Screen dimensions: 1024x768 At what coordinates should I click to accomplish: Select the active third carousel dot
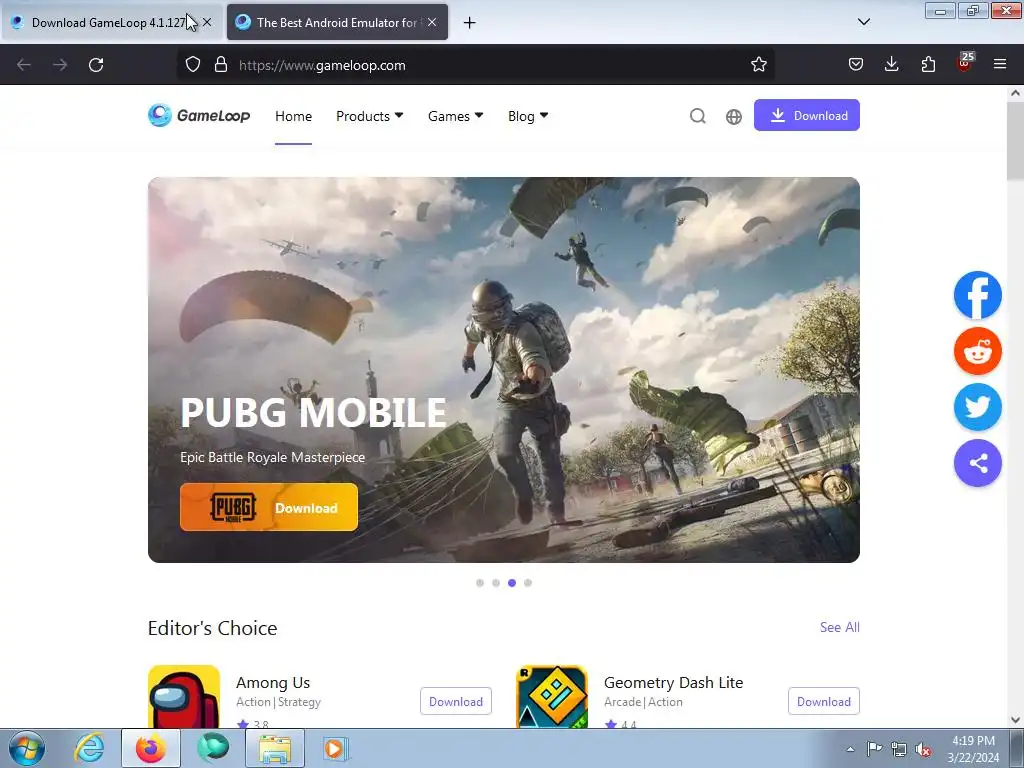tap(512, 583)
